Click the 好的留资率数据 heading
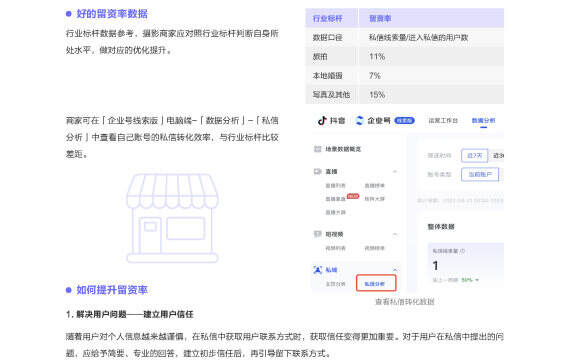Image resolution: width=570 pixels, height=360 pixels. coord(112,14)
